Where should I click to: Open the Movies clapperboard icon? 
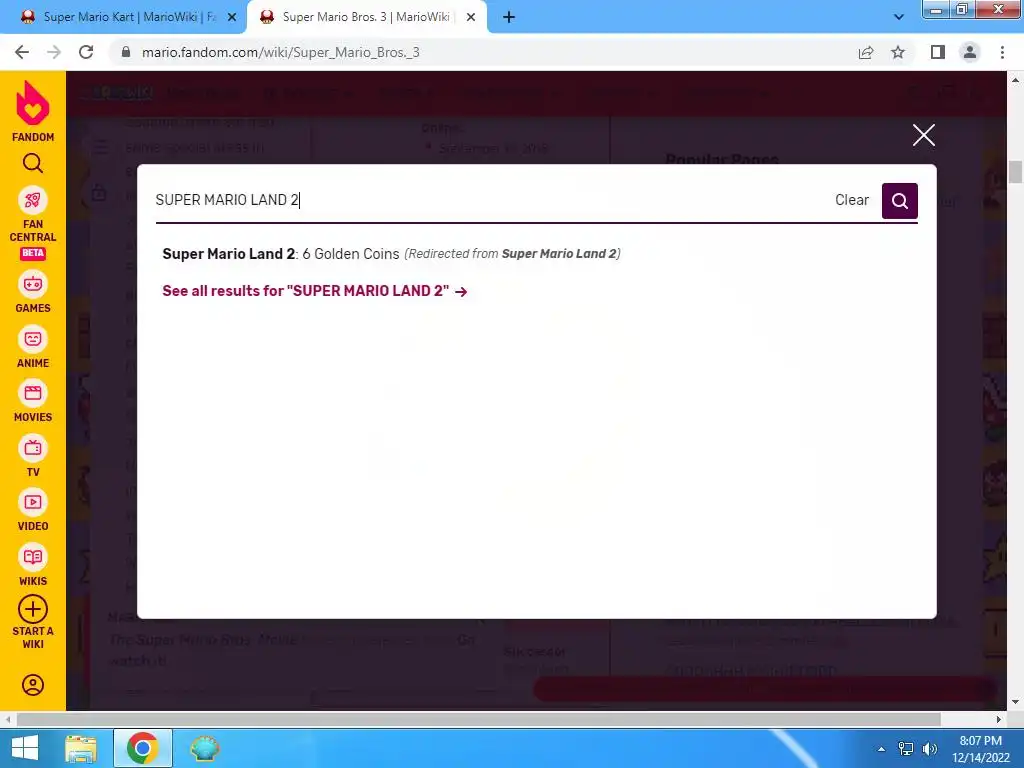[x=33, y=393]
